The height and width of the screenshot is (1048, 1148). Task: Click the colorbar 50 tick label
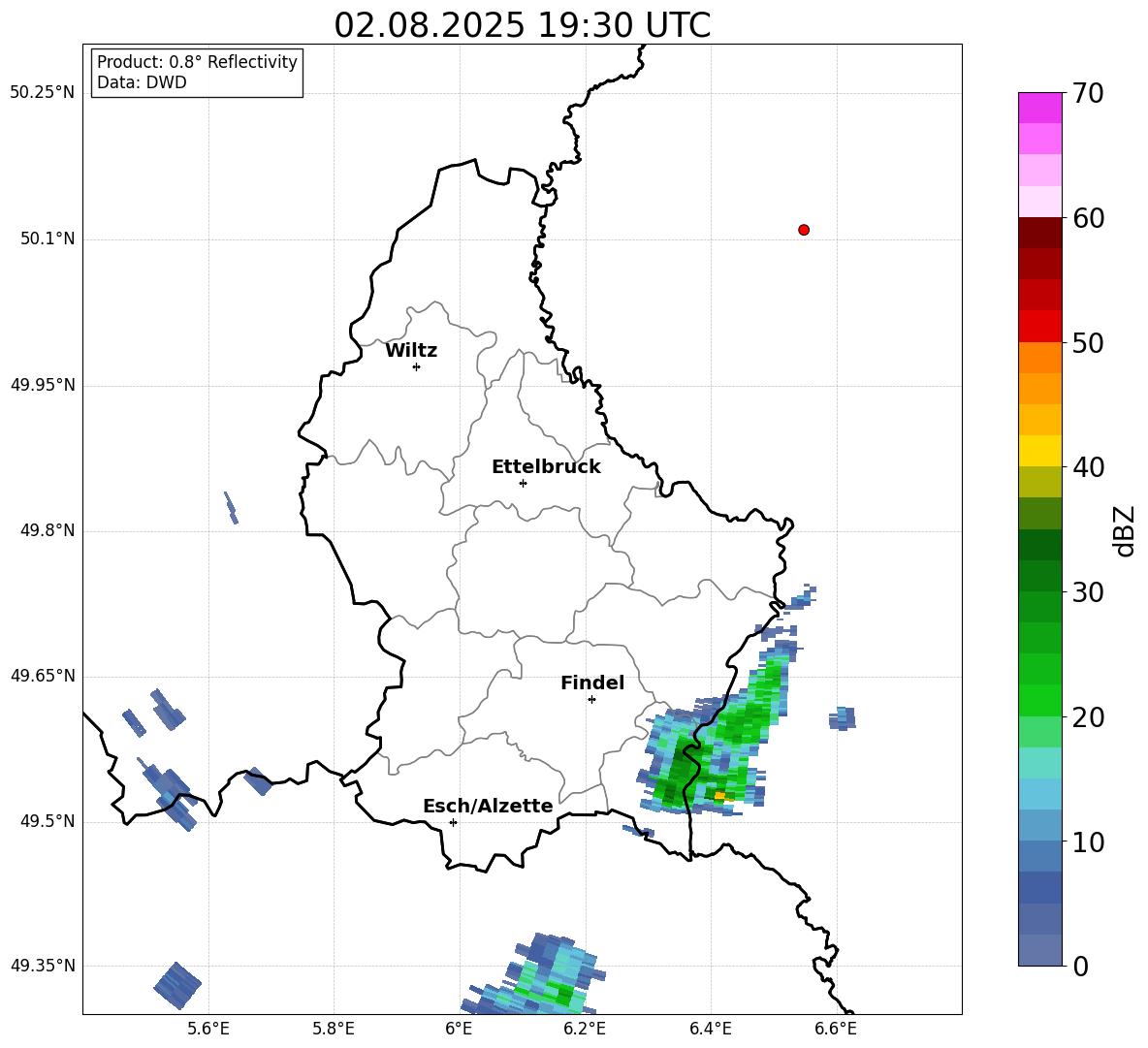(x=1088, y=342)
